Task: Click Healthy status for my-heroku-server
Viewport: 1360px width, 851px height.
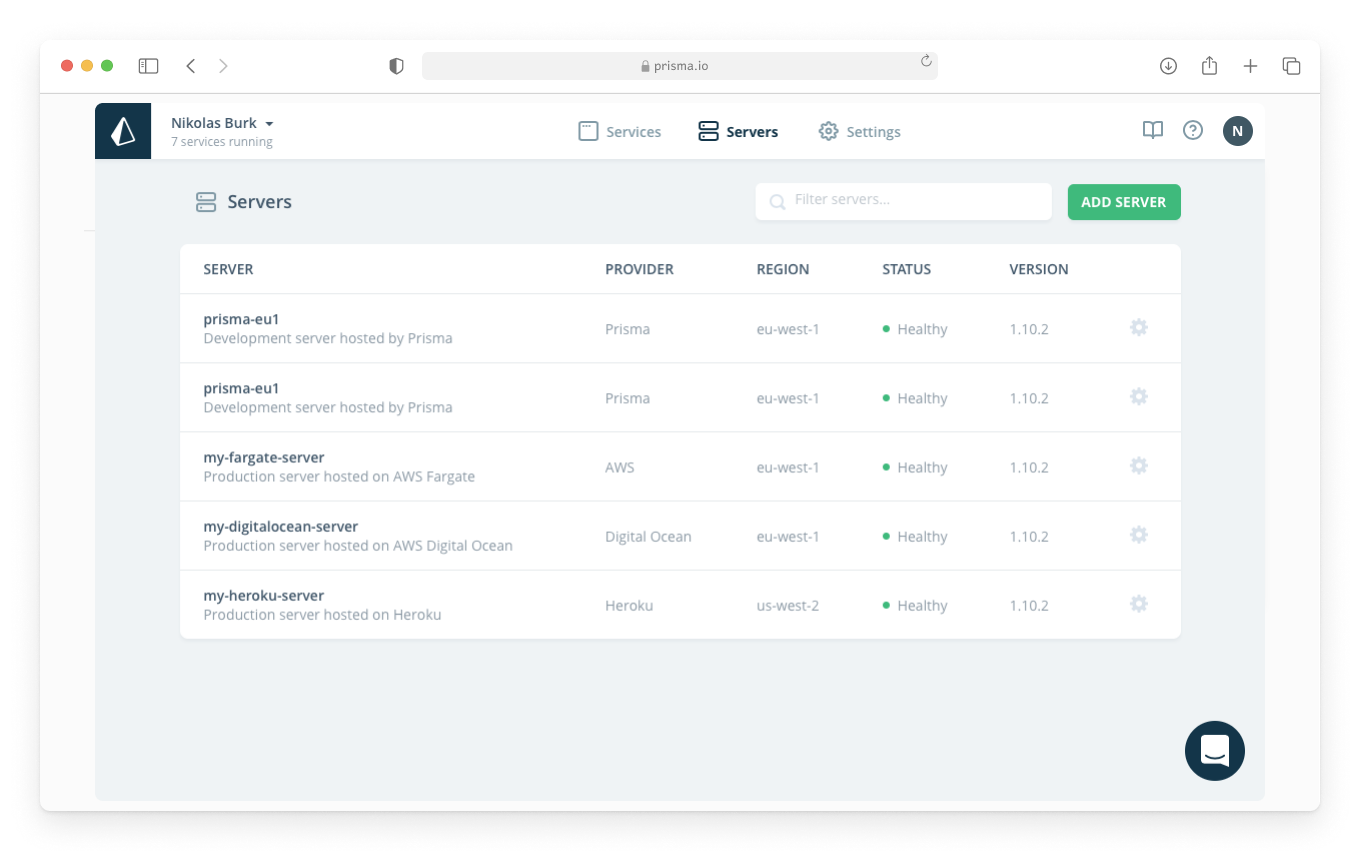Action: point(915,605)
